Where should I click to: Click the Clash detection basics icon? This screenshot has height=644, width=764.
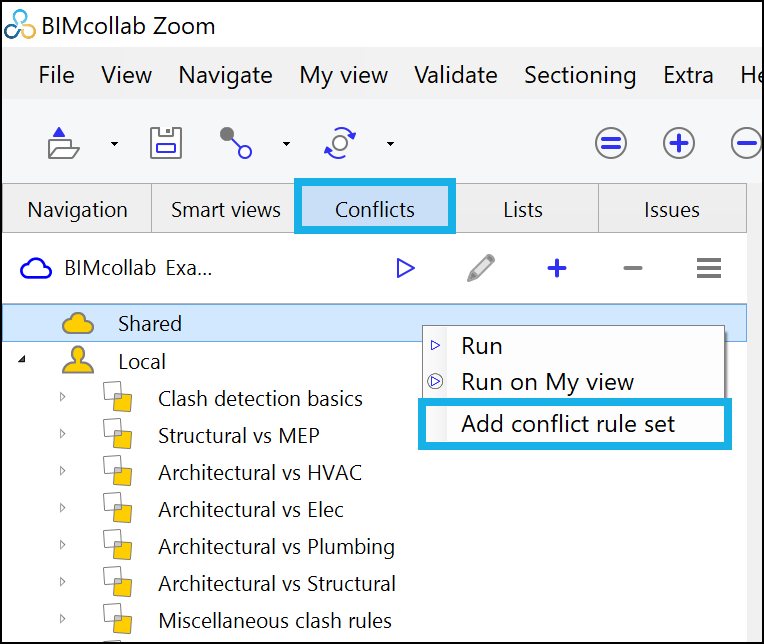117,397
